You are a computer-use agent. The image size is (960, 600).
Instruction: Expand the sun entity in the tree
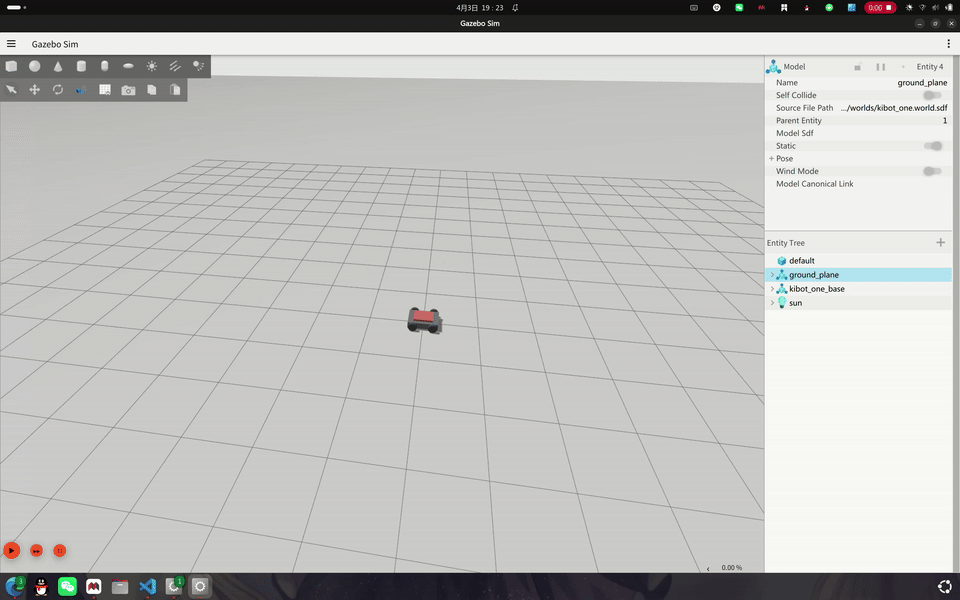[771, 303]
